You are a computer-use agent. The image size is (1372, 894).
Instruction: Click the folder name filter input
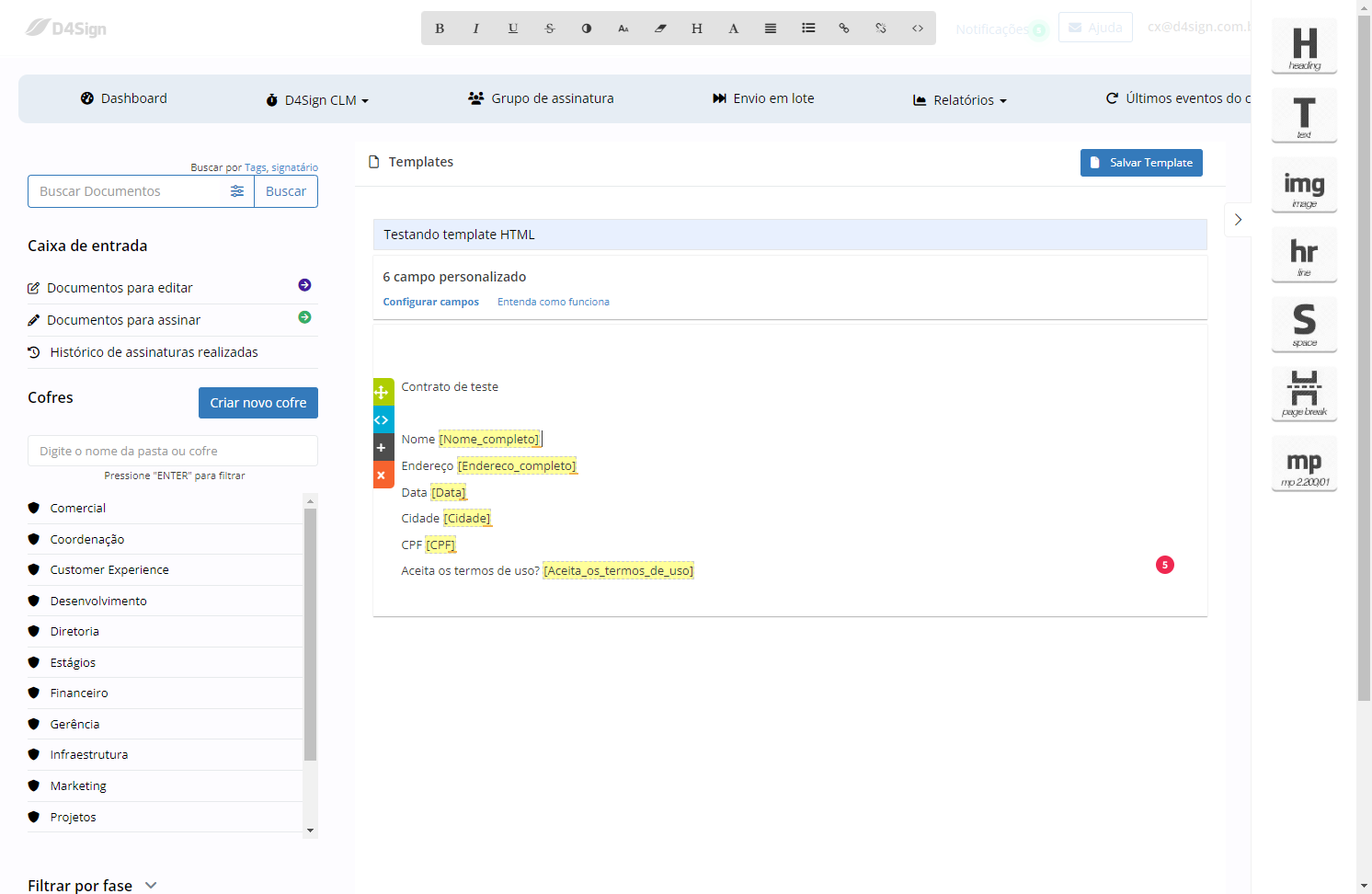(x=173, y=451)
